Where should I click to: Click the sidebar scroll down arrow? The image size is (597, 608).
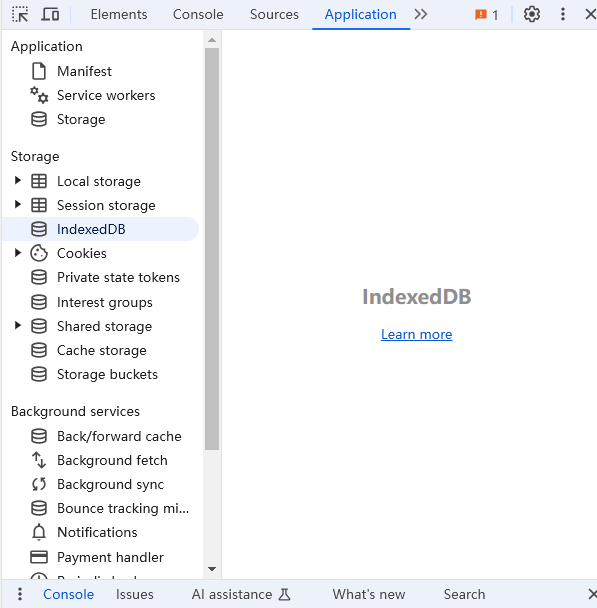pyautogui.click(x=212, y=569)
